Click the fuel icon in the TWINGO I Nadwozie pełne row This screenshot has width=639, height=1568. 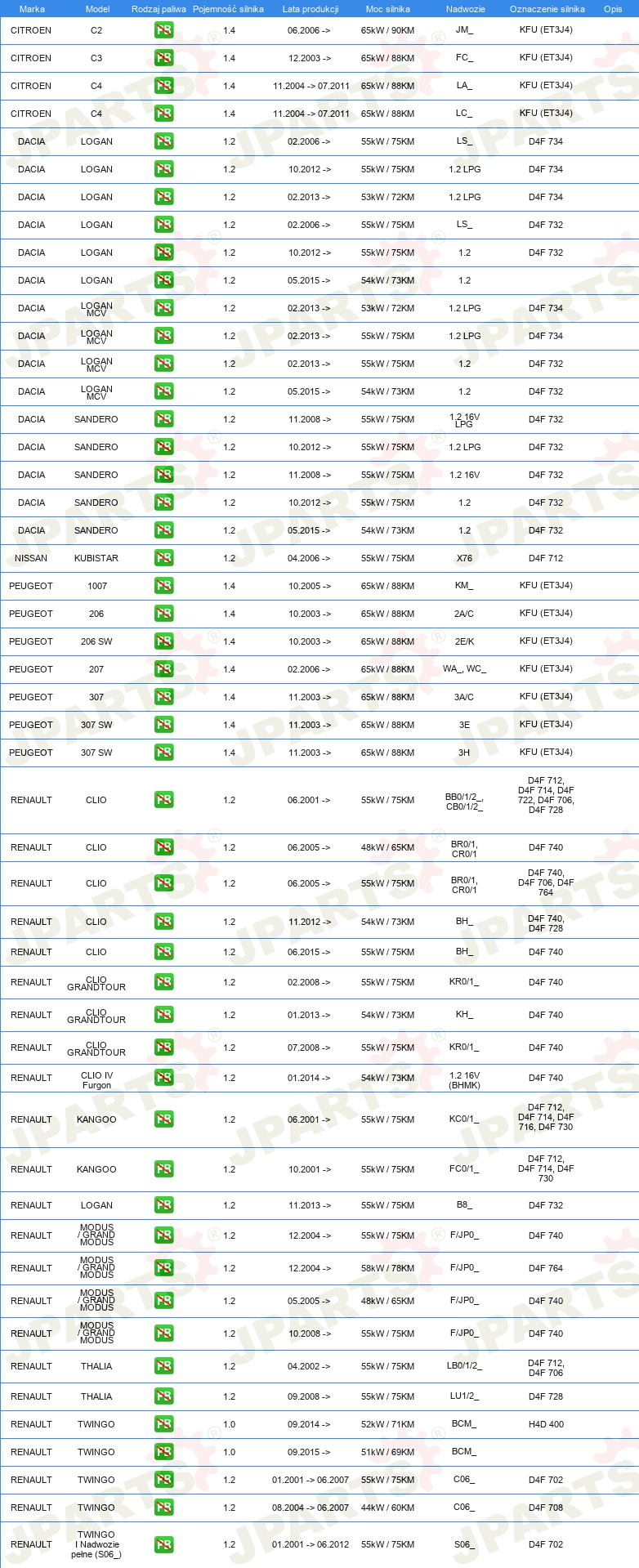tap(164, 1544)
